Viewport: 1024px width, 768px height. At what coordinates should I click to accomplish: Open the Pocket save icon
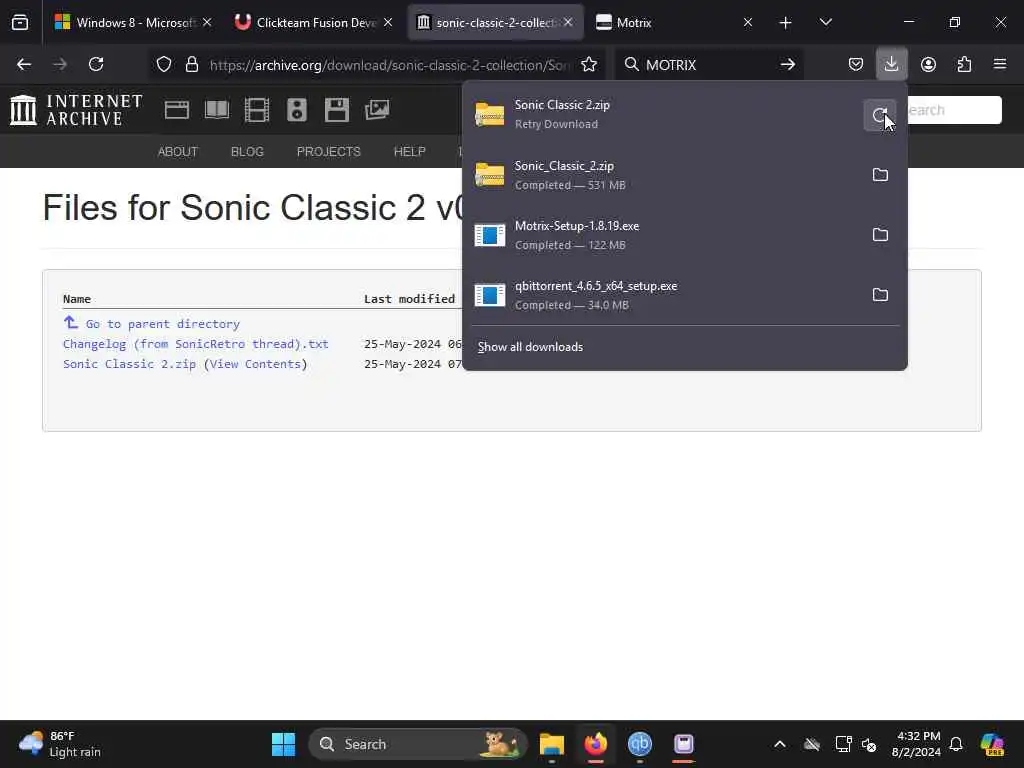pos(856,64)
